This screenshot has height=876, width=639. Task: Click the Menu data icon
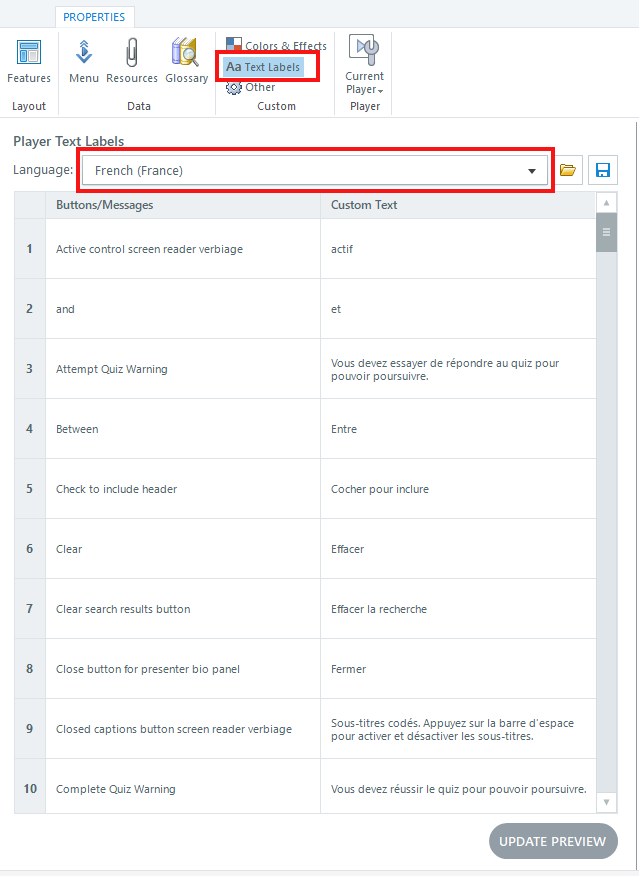(x=84, y=61)
